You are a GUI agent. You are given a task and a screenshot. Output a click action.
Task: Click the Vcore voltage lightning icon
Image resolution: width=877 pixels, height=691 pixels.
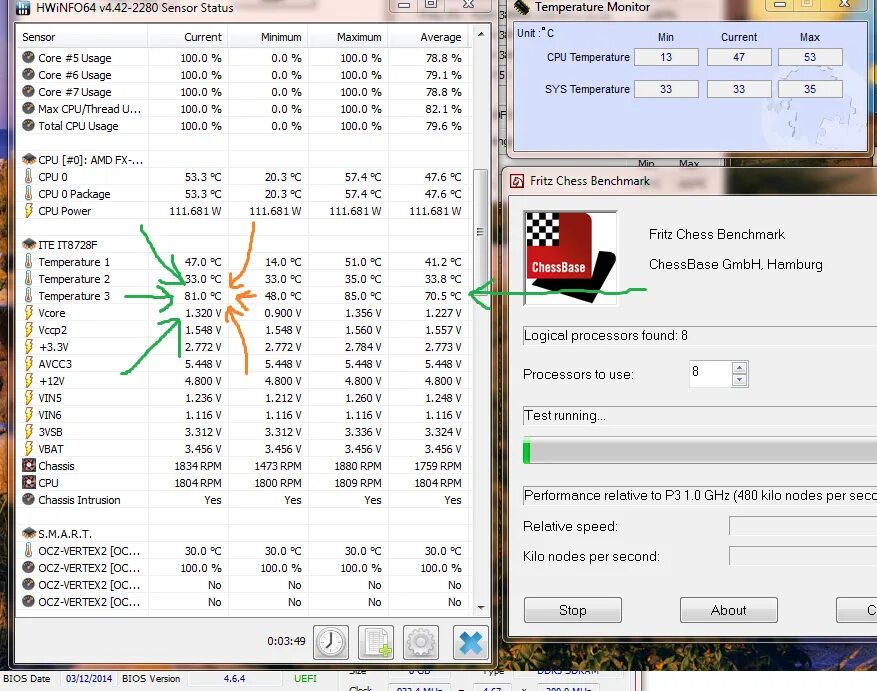point(29,312)
